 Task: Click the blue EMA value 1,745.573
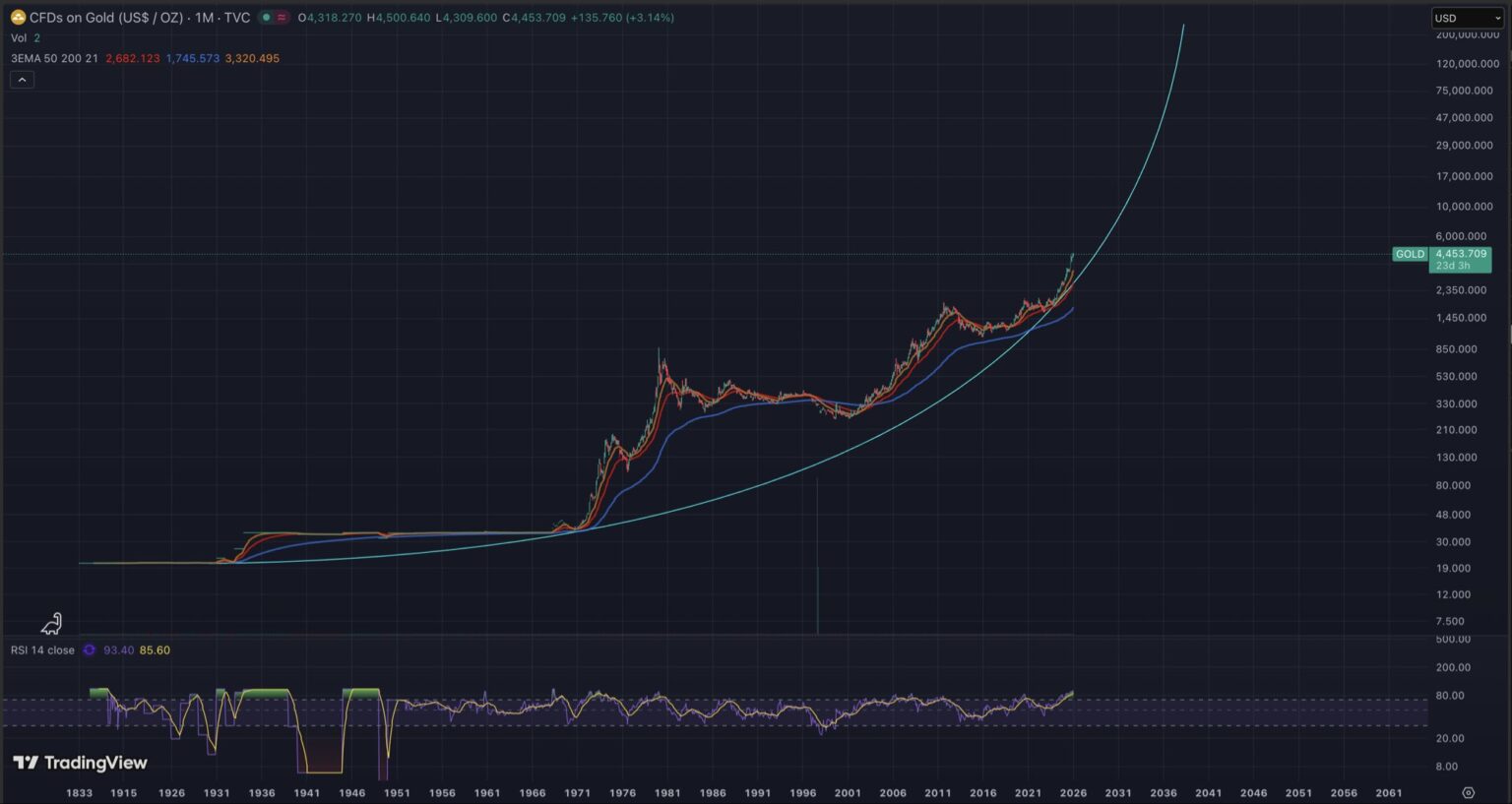pos(192,59)
